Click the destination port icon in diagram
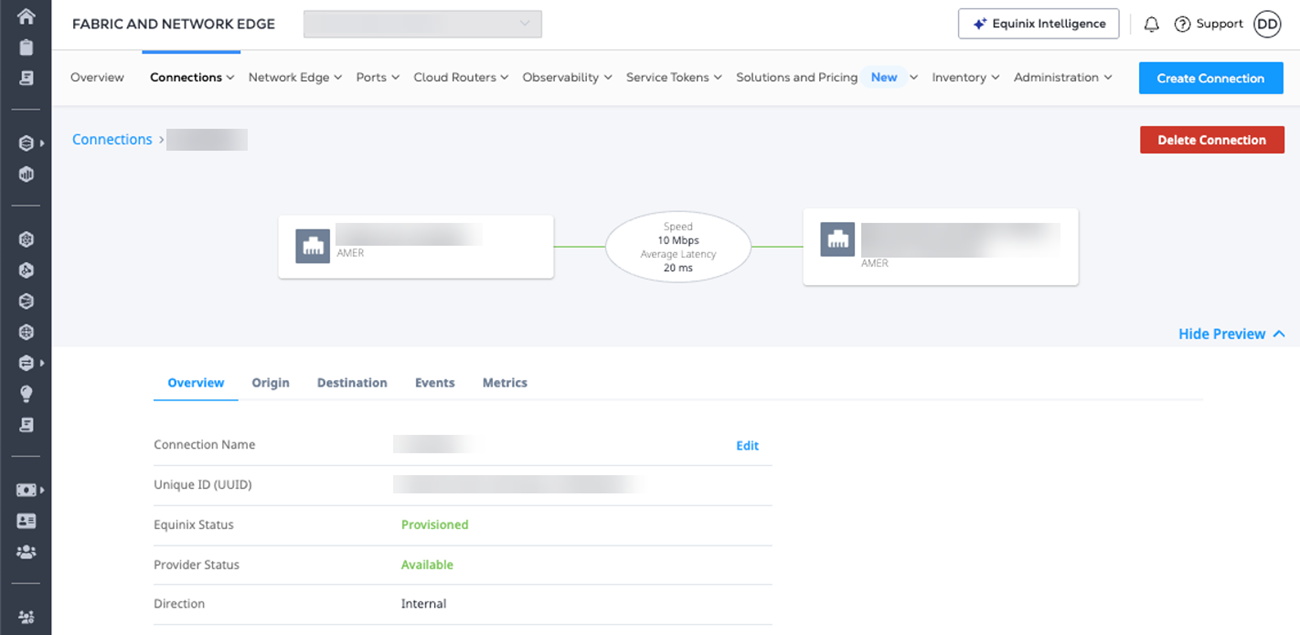 pyautogui.click(x=838, y=240)
